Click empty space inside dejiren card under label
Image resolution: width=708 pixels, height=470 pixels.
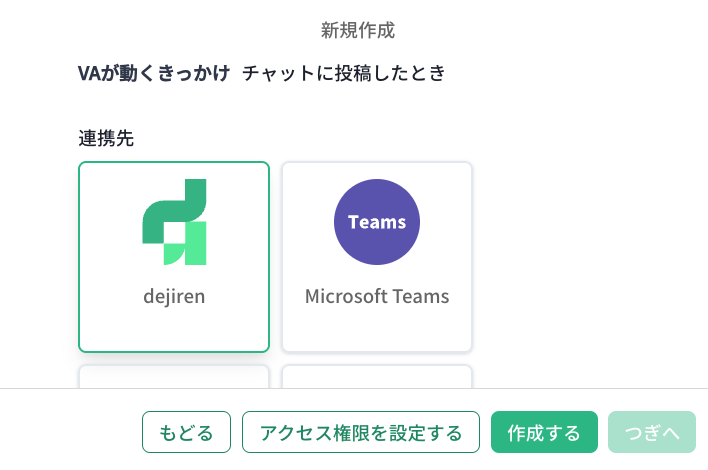[x=174, y=330]
